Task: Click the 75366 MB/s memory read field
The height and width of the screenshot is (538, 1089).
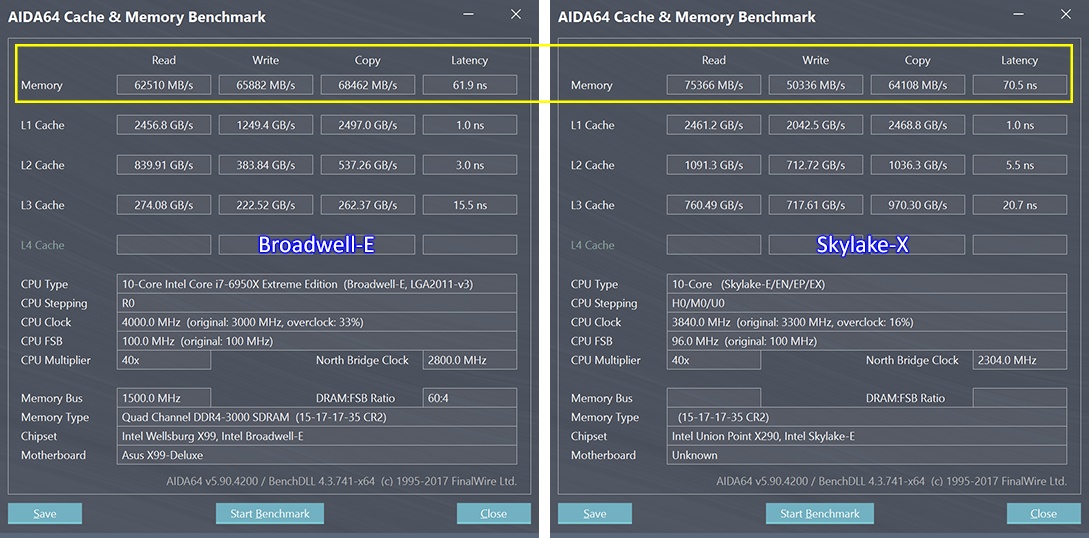Action: click(x=714, y=85)
